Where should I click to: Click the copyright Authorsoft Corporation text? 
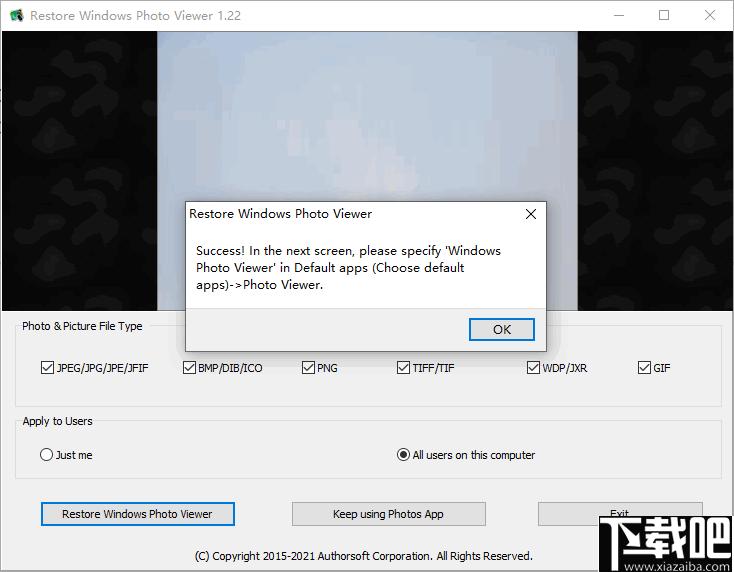(x=364, y=556)
